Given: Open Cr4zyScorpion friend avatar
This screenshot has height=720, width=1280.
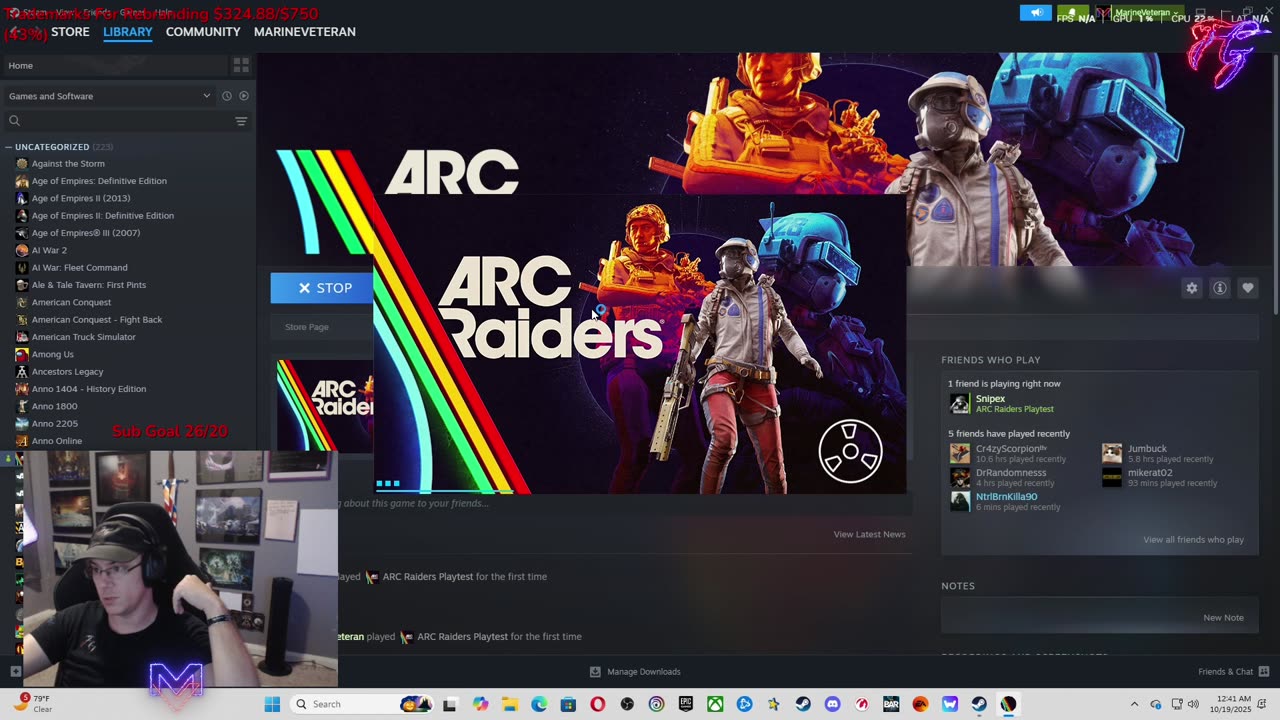Looking at the screenshot, I should click(x=960, y=453).
